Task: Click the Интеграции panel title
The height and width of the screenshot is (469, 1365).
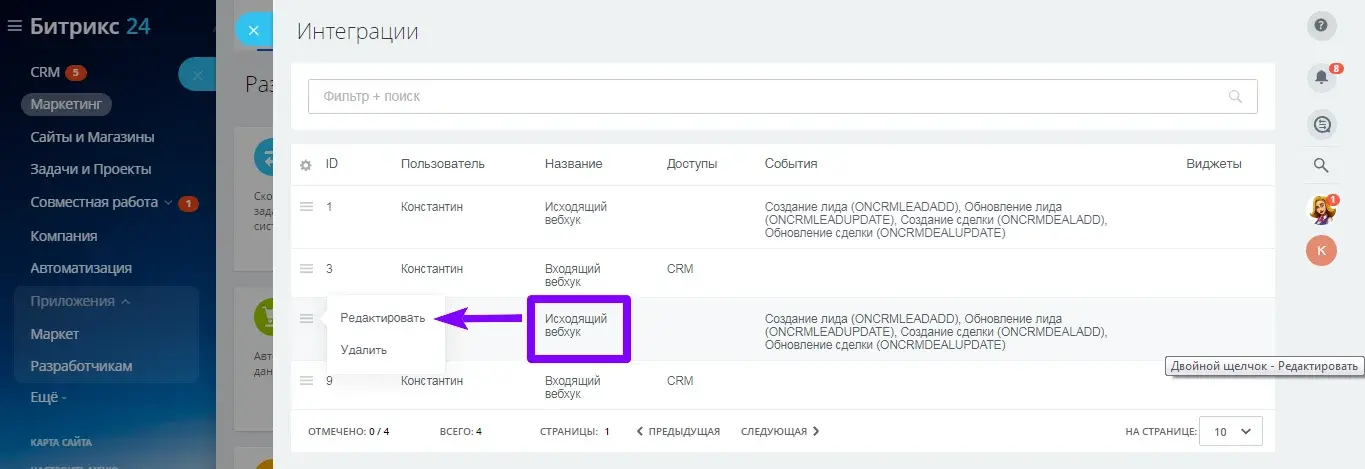Action: tap(358, 31)
